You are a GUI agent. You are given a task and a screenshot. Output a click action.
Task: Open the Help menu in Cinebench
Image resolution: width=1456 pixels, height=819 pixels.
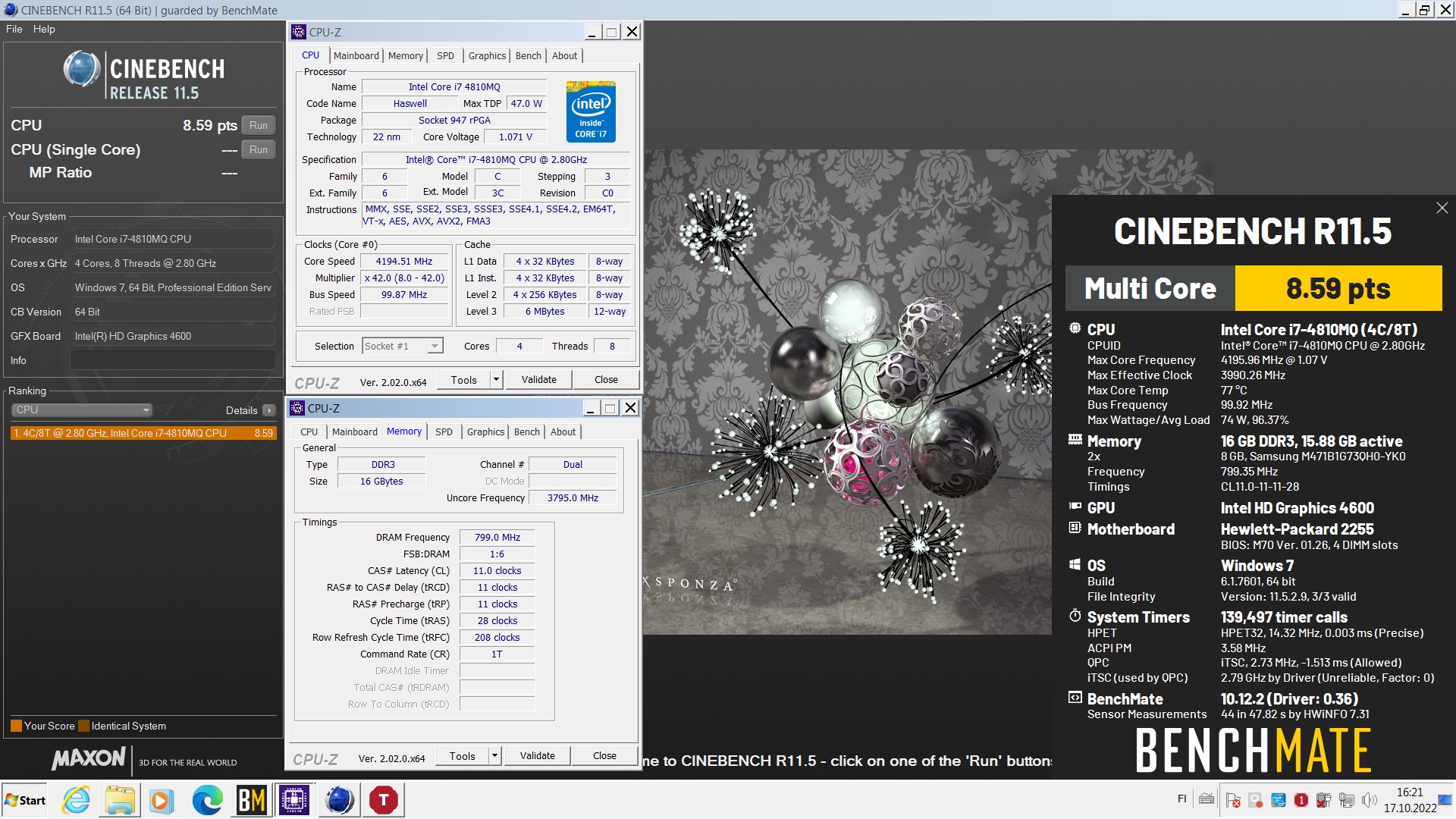tap(44, 29)
